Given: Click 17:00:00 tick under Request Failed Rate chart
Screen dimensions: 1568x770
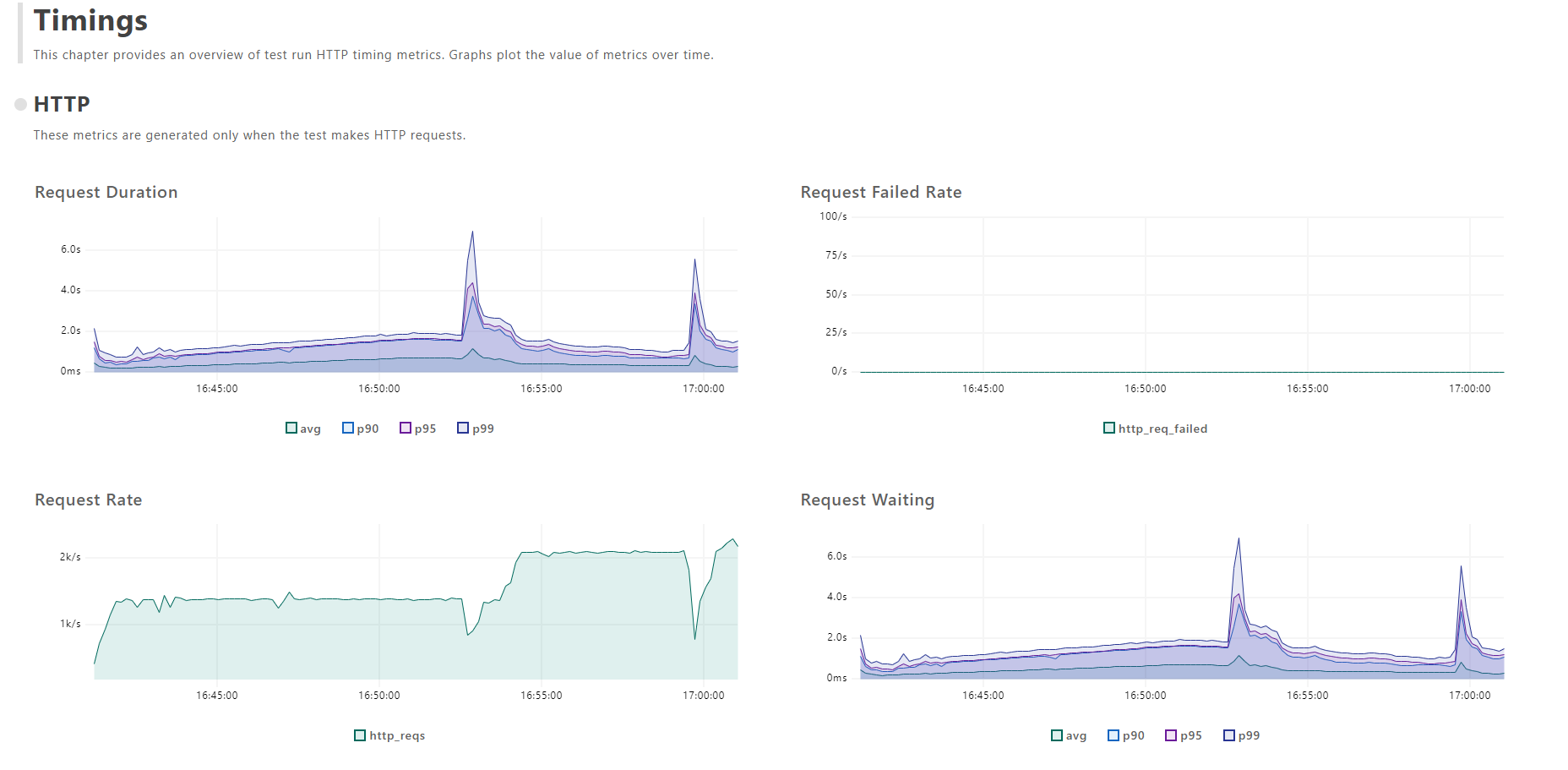Looking at the screenshot, I should pyautogui.click(x=1470, y=389).
